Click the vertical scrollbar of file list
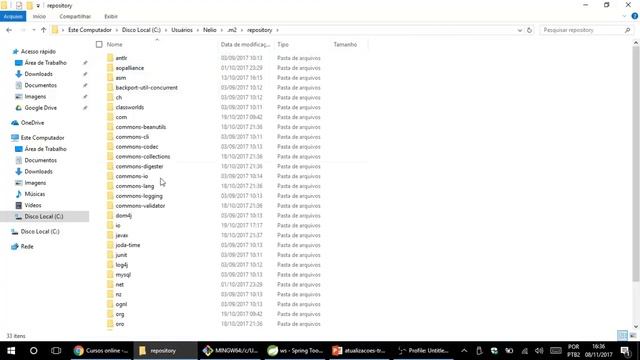 coord(636,163)
